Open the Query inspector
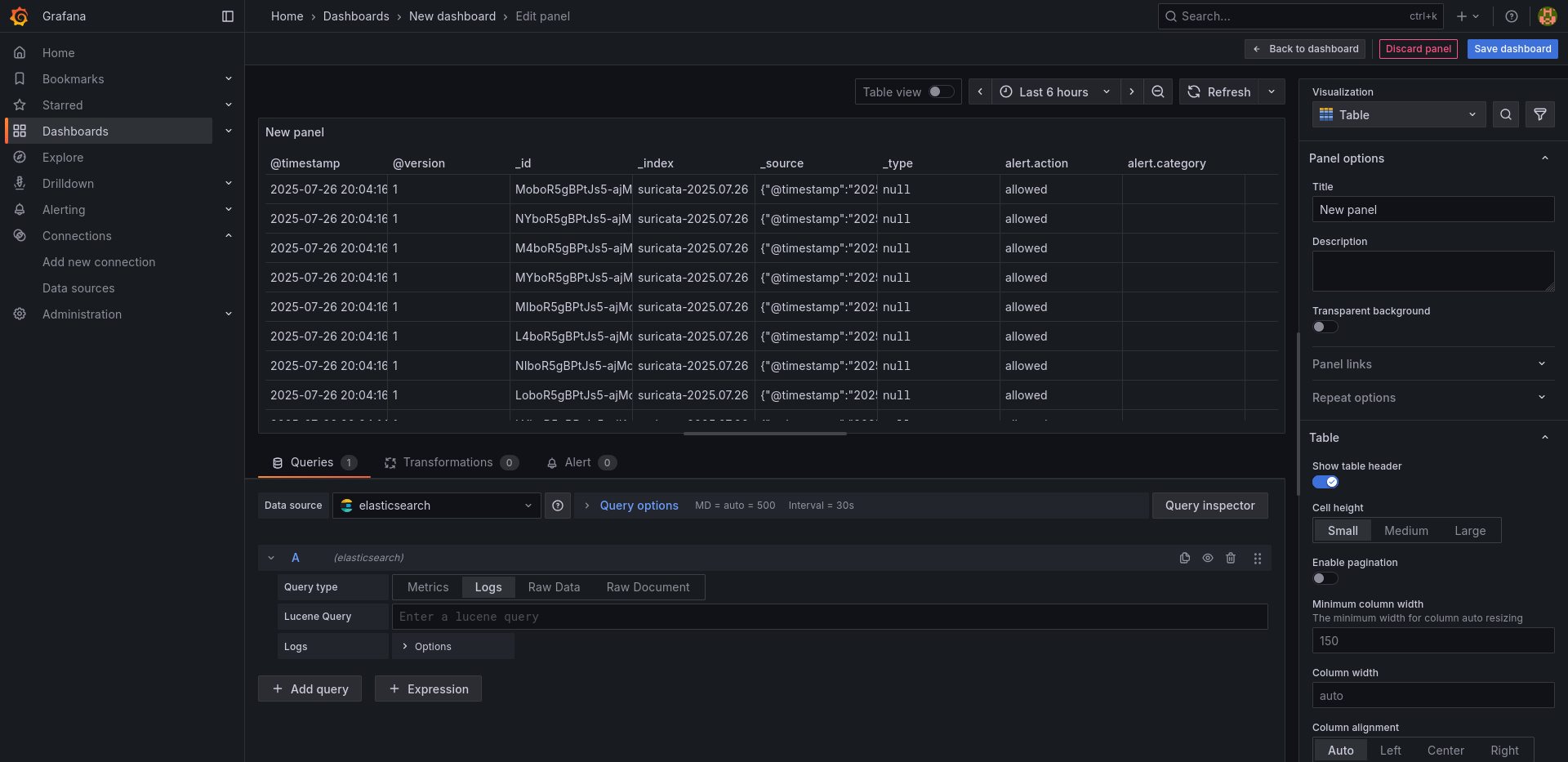The height and width of the screenshot is (762, 1568). [1209, 506]
